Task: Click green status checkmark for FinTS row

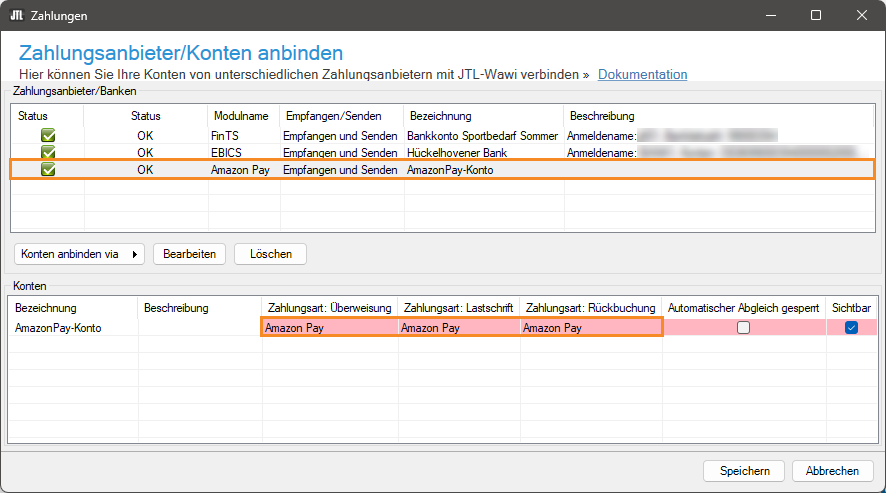Action: (x=47, y=135)
